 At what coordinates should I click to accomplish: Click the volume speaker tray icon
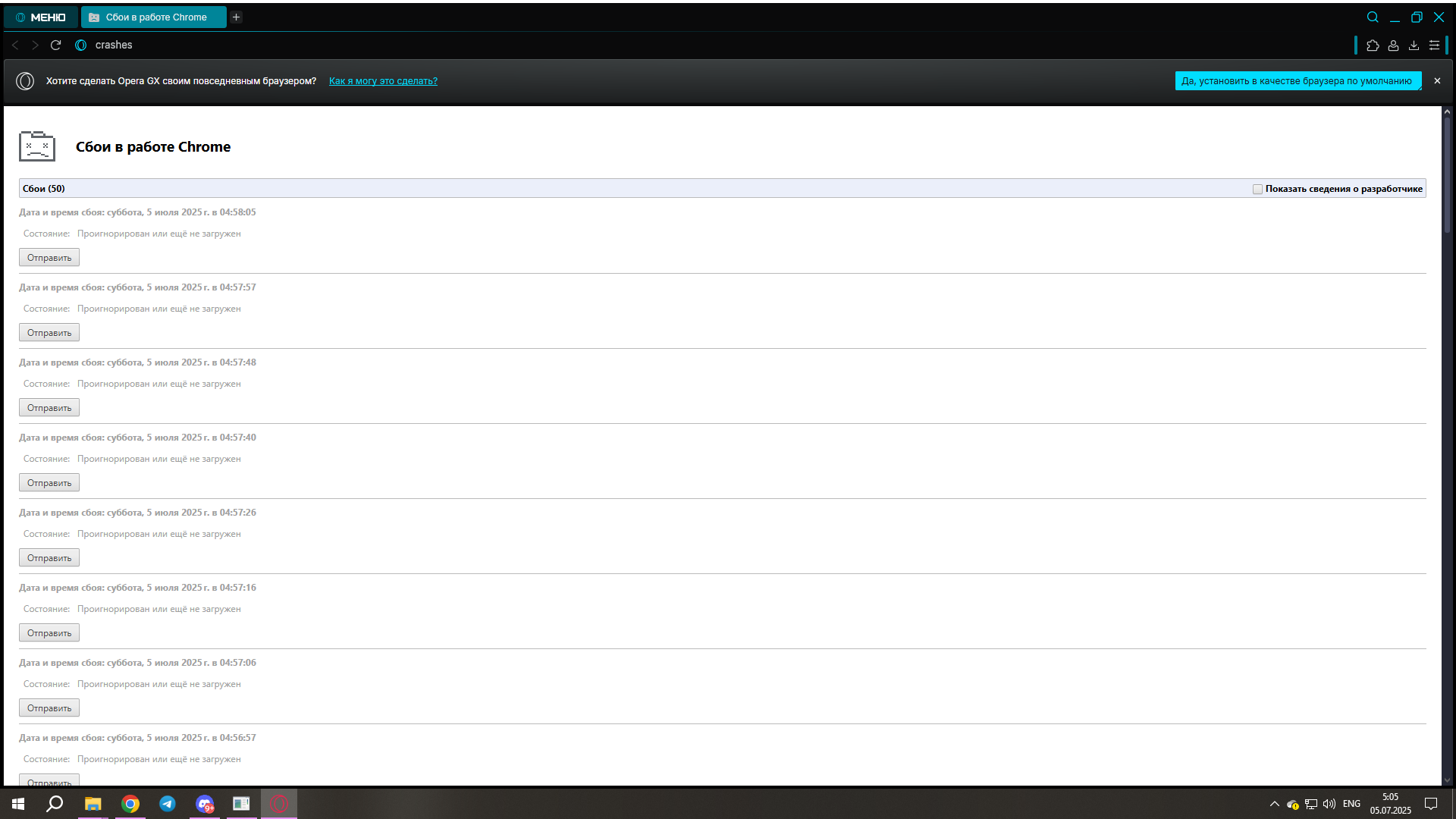pos(1329,804)
